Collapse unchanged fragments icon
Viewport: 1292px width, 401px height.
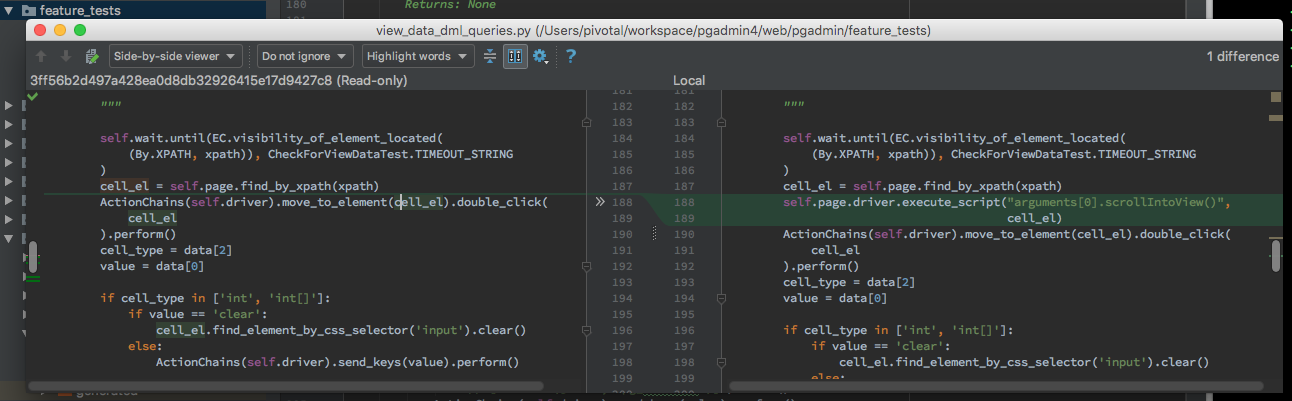pyautogui.click(x=490, y=57)
